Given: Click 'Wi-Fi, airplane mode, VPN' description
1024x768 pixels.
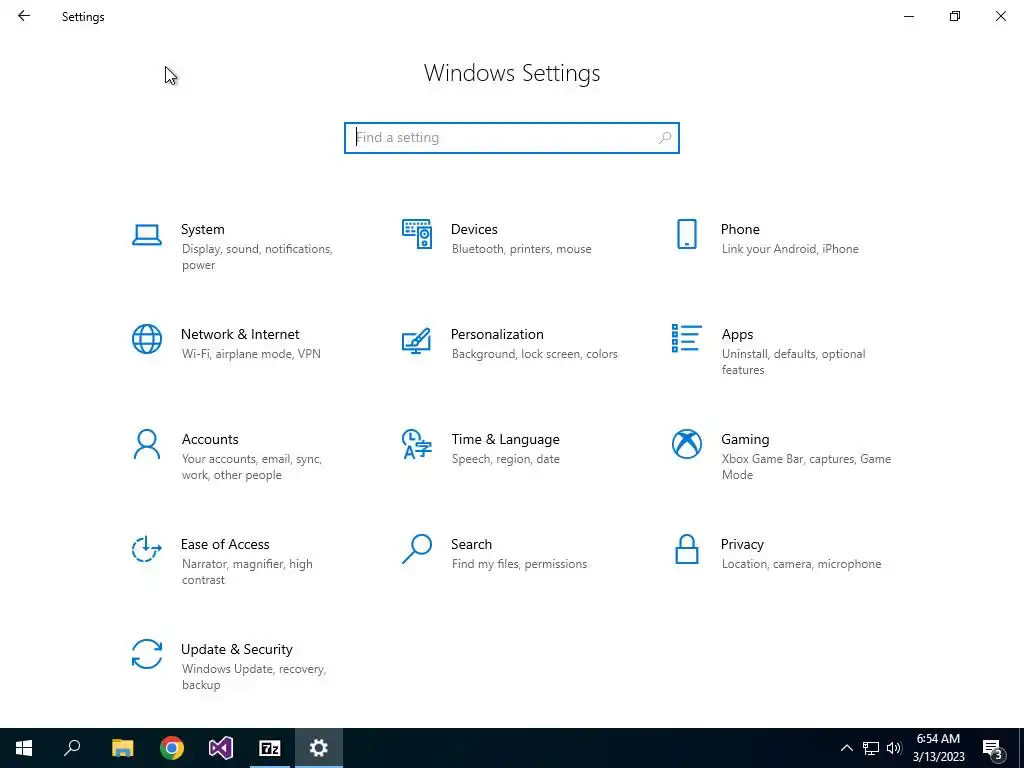Looking at the screenshot, I should [251, 354].
